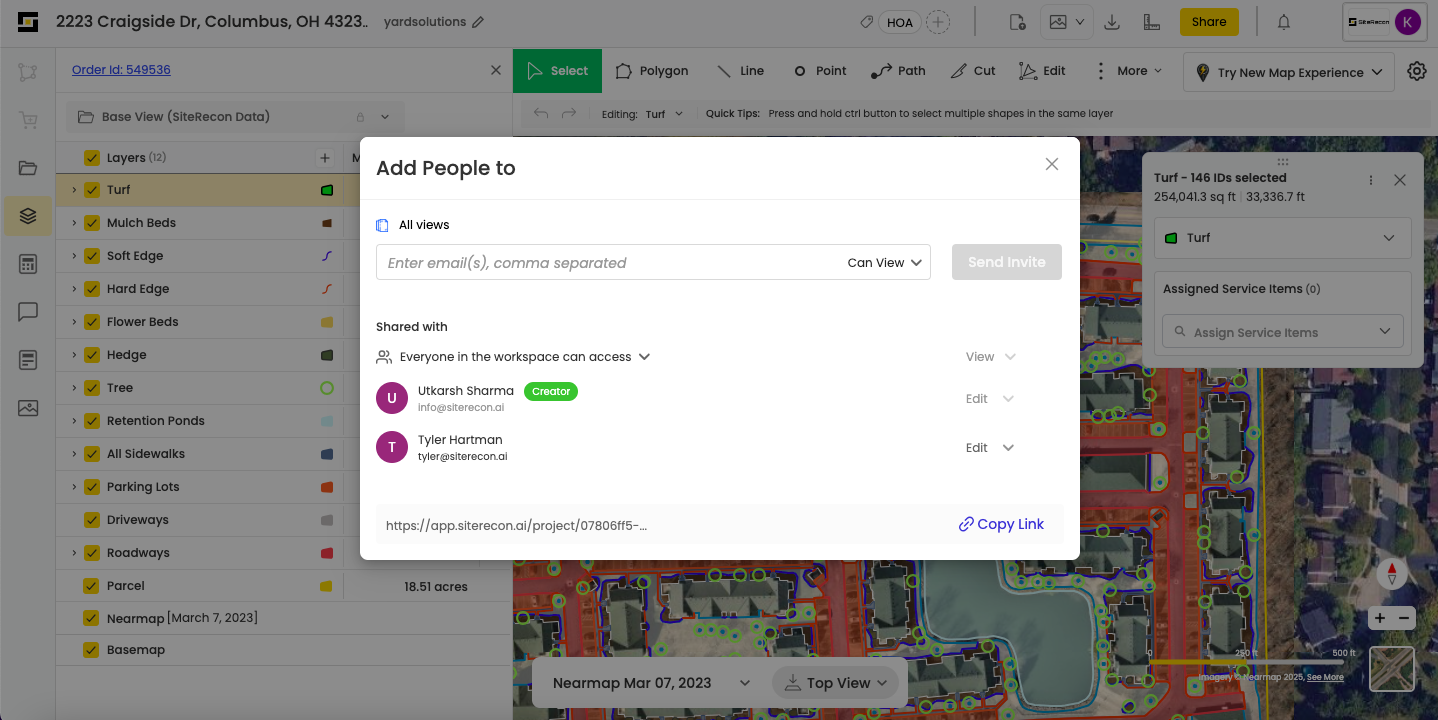Open the image gallery icon in left sidebar

[28, 408]
